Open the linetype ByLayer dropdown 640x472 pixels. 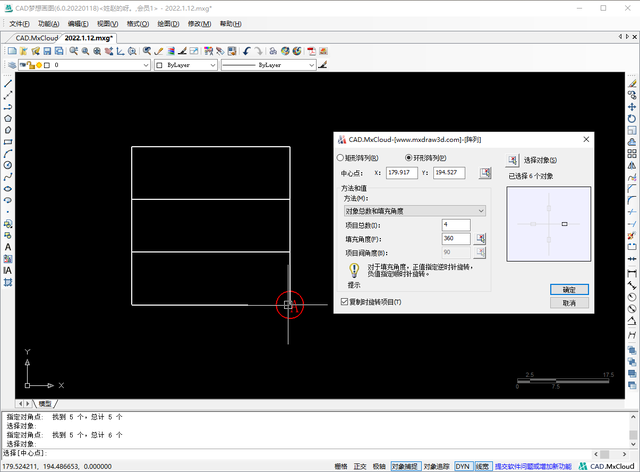[x=269, y=65]
